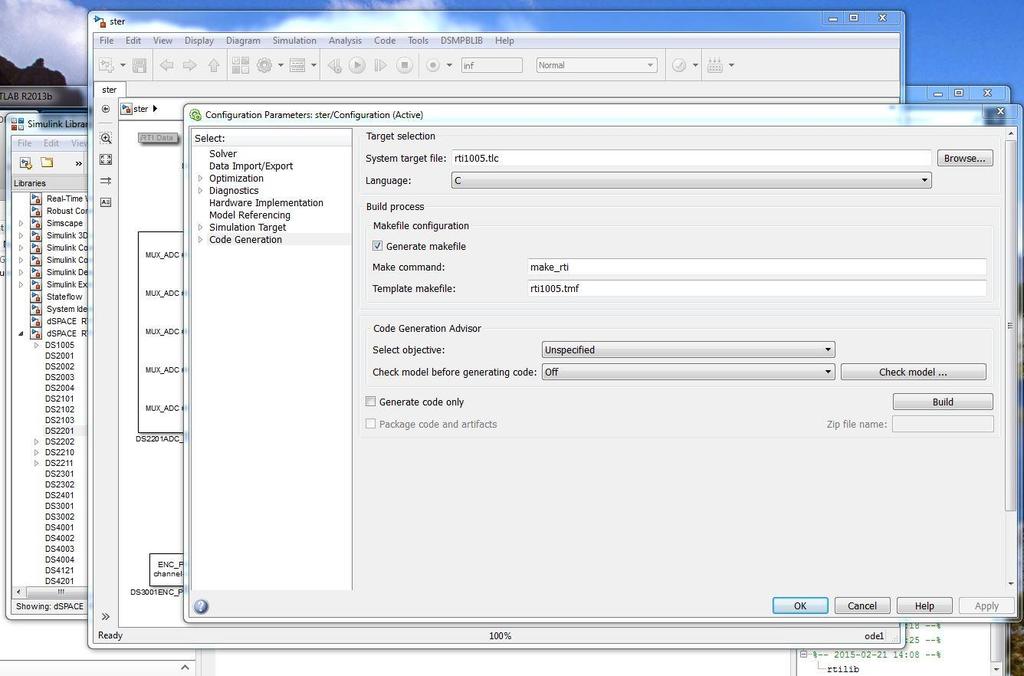Select Hardware Implementation in the tree
Viewport: 1024px width, 676px height.
click(x=266, y=202)
